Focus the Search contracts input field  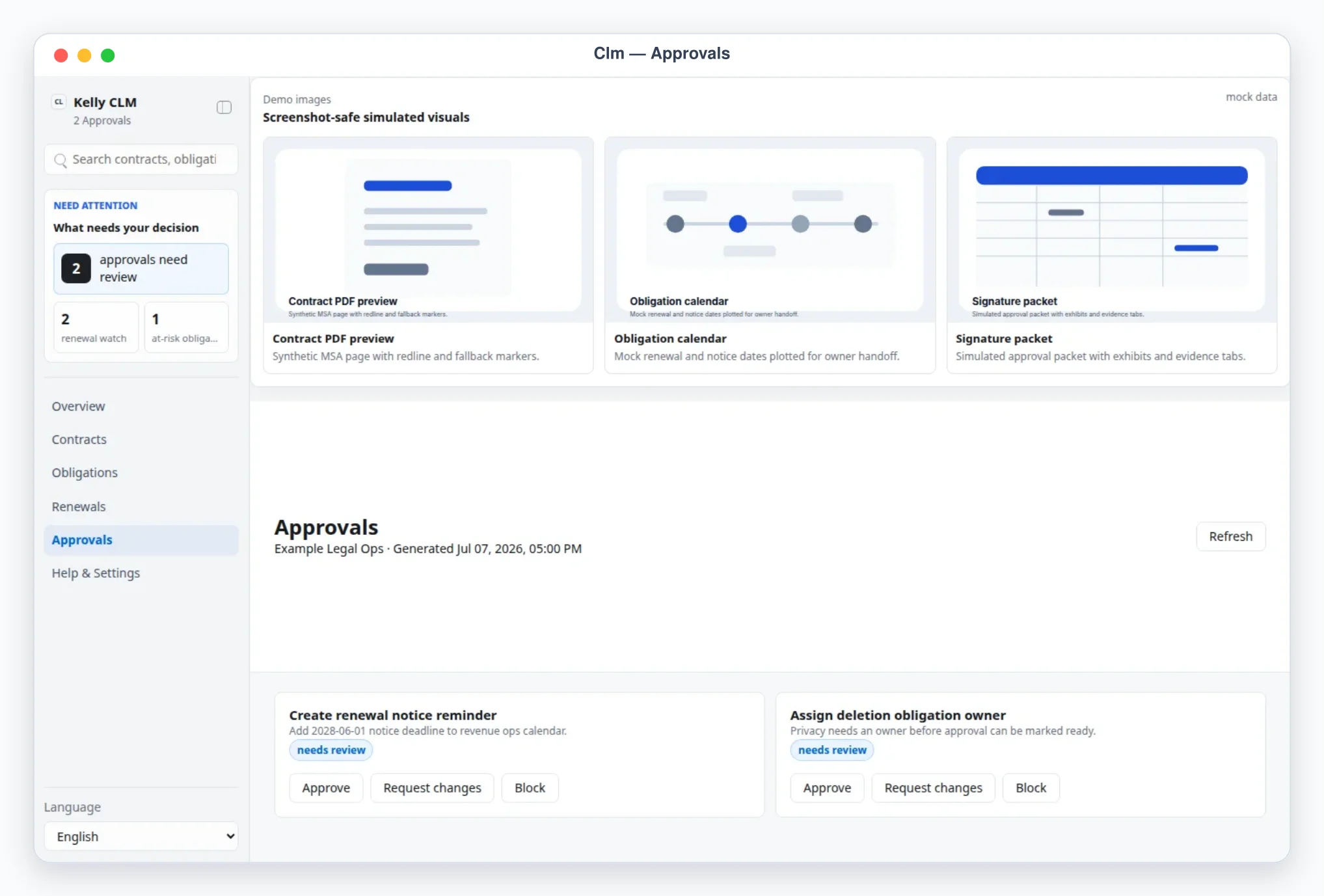pos(141,159)
